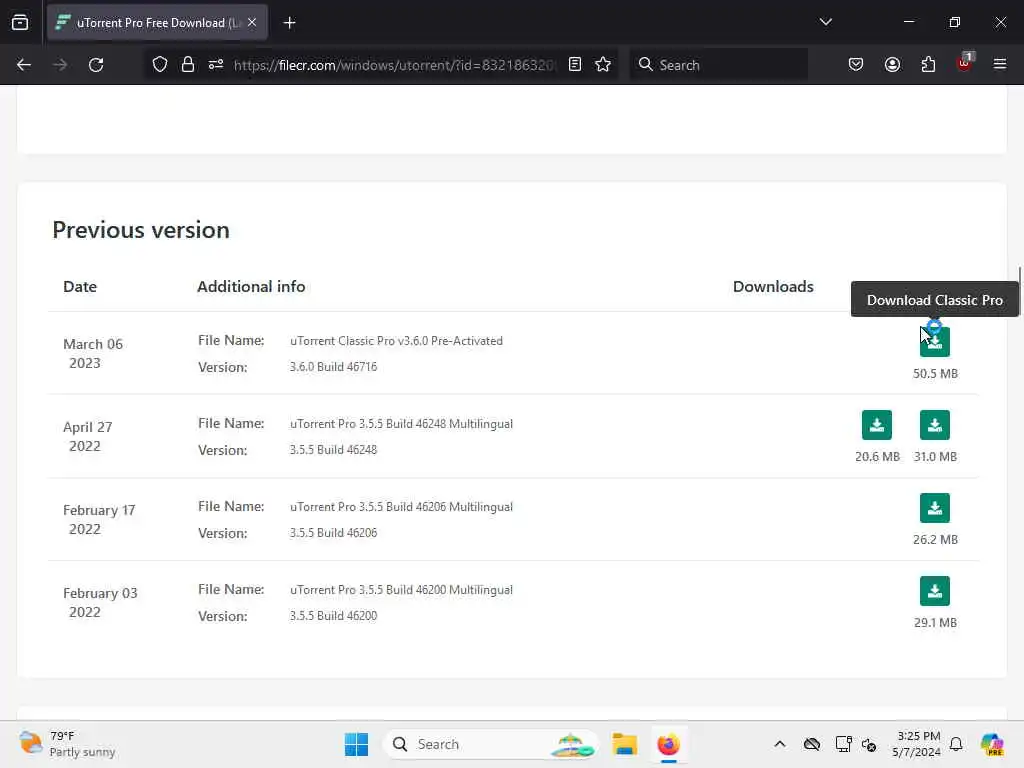The image size is (1024, 768).
Task: Open the Windows Start menu
Action: click(x=357, y=744)
